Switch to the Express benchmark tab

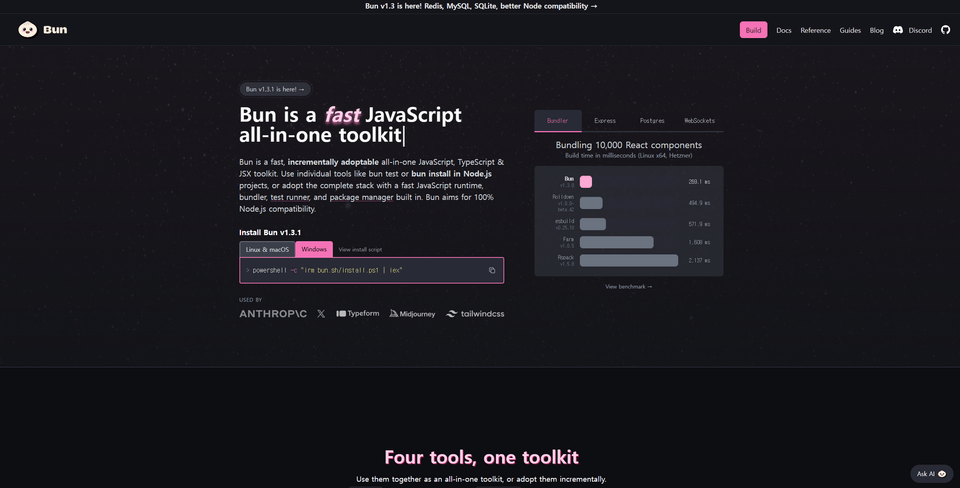click(604, 121)
